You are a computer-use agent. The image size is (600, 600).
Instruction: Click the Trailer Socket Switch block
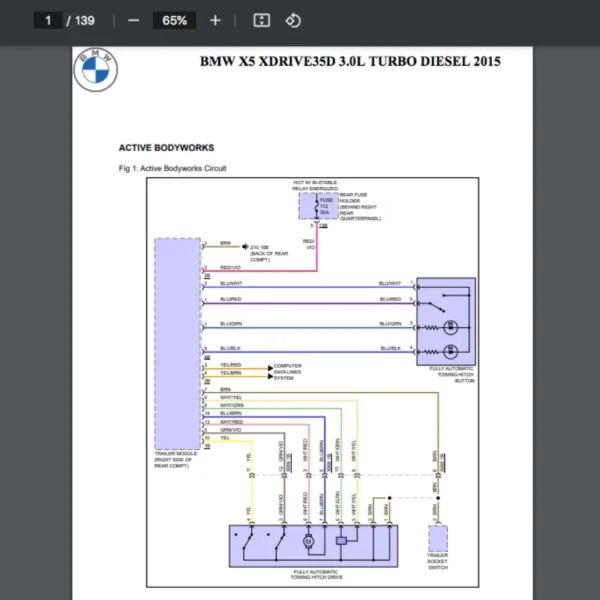[x=438, y=540]
